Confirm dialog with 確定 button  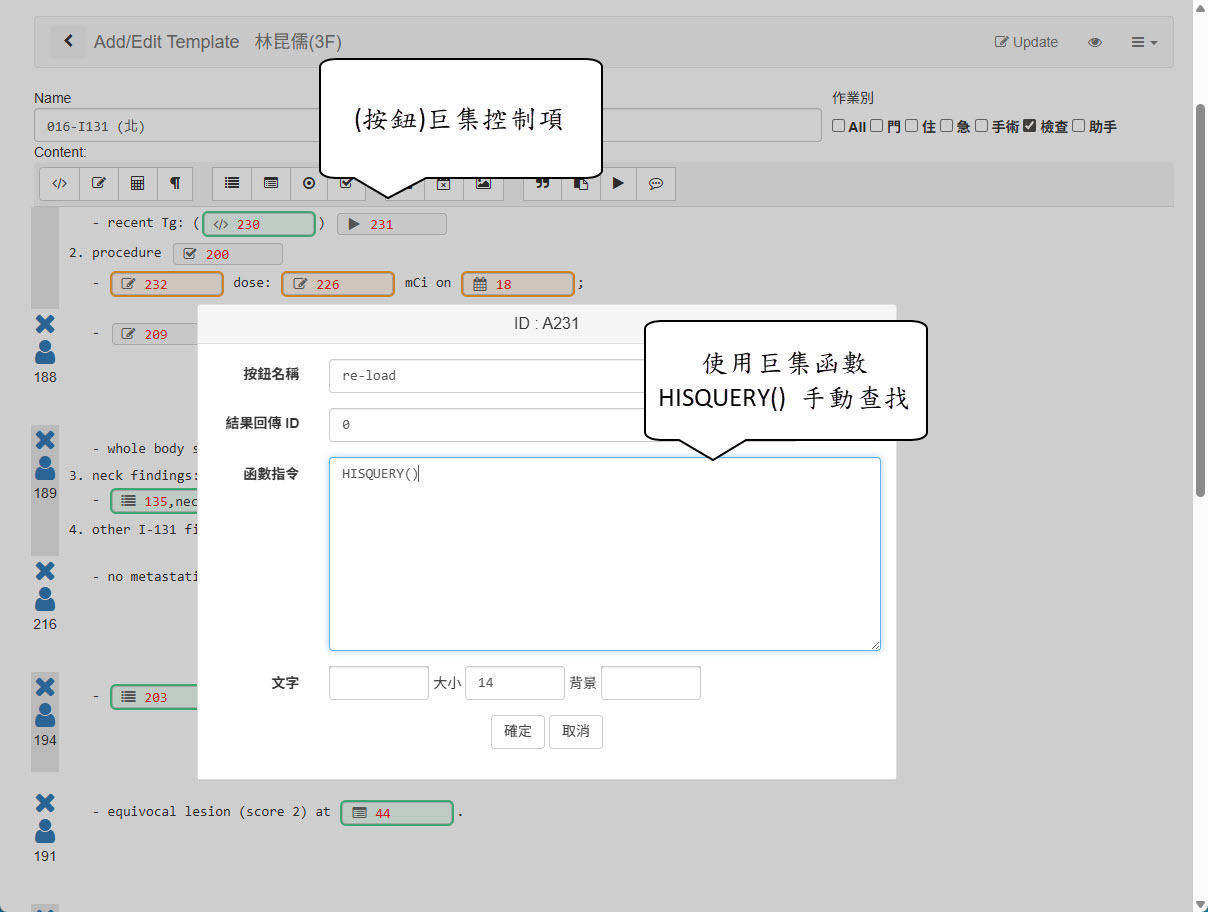pos(518,731)
